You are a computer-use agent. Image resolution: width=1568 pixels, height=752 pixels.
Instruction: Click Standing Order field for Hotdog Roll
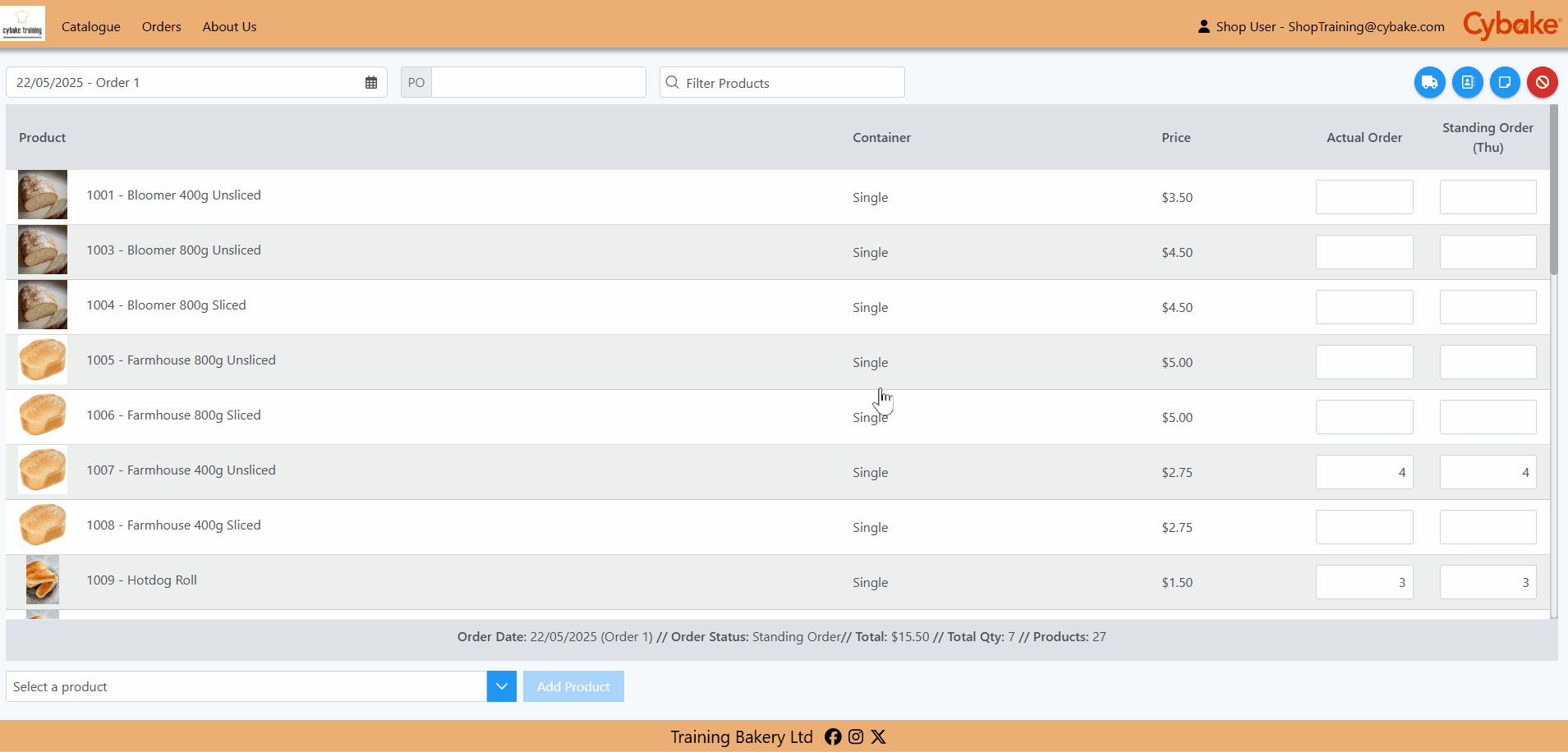click(x=1488, y=582)
